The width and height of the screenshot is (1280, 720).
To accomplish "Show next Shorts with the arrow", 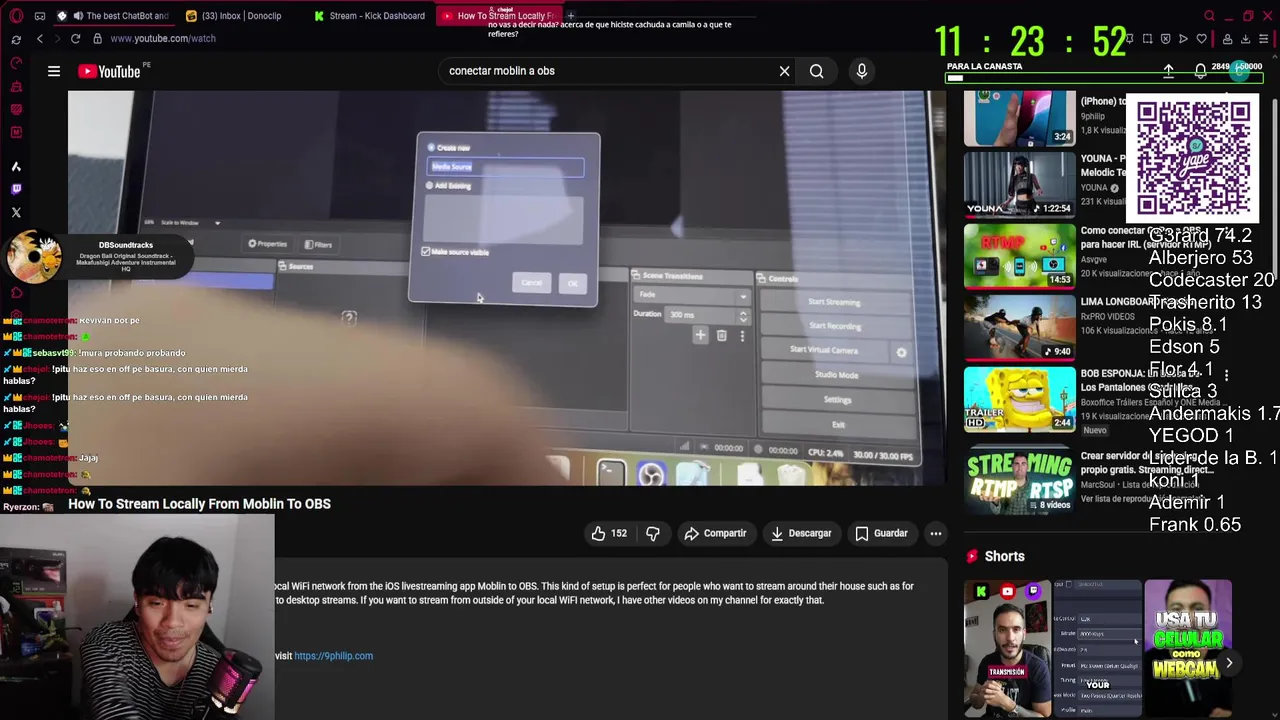I will tap(1229, 663).
